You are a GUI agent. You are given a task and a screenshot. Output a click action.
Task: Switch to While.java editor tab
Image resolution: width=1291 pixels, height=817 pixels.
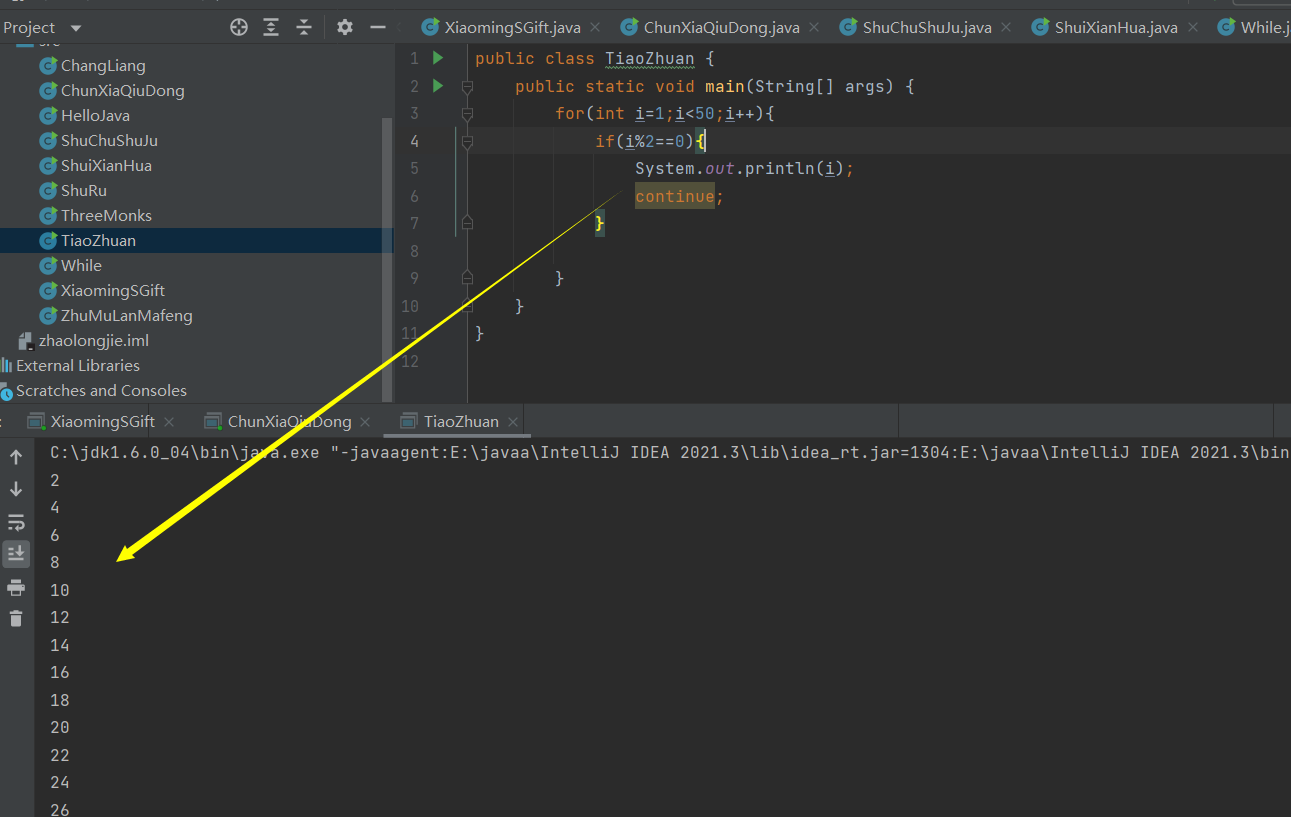[x=1250, y=27]
